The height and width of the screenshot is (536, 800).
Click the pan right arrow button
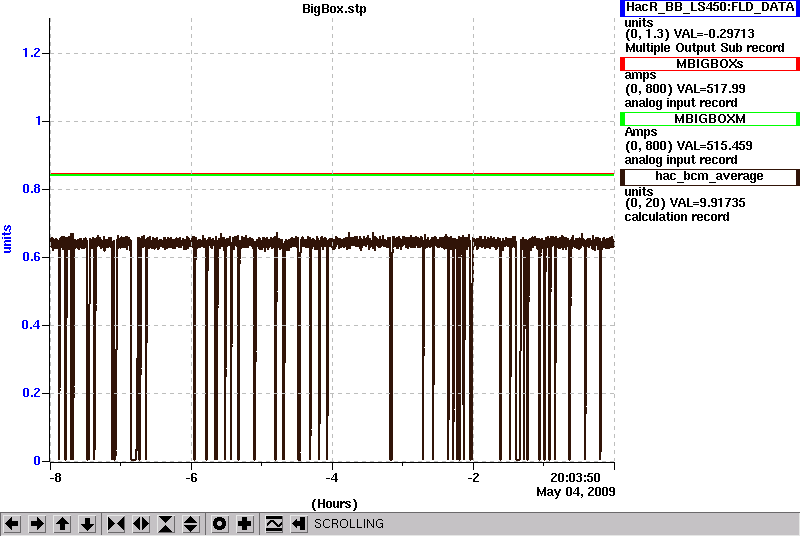click(37, 524)
